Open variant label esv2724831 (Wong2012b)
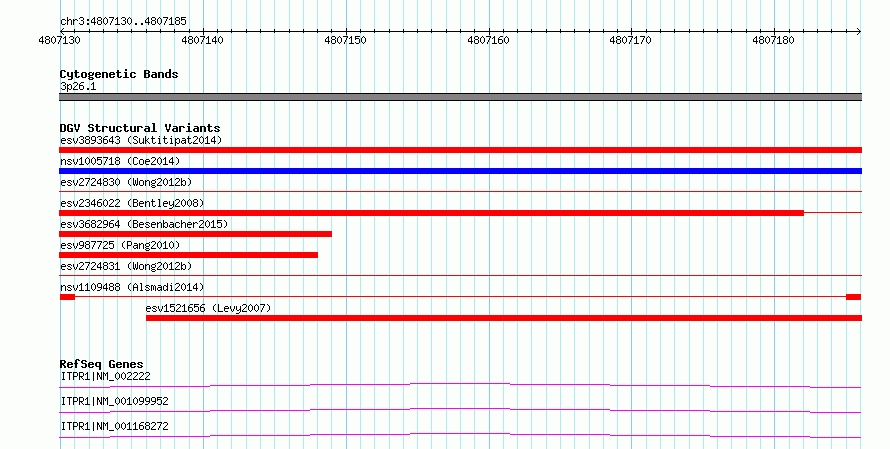This screenshot has height=449, width=890. tap(126, 266)
